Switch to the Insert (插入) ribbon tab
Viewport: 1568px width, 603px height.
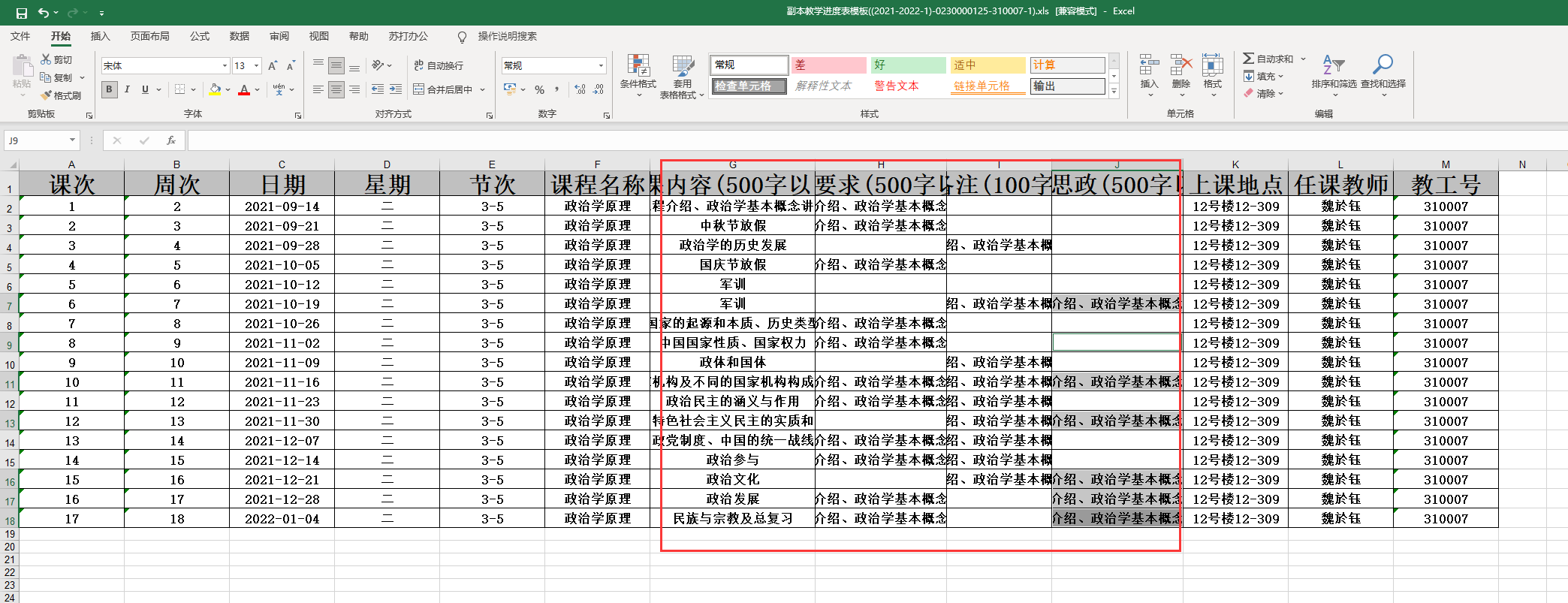100,36
